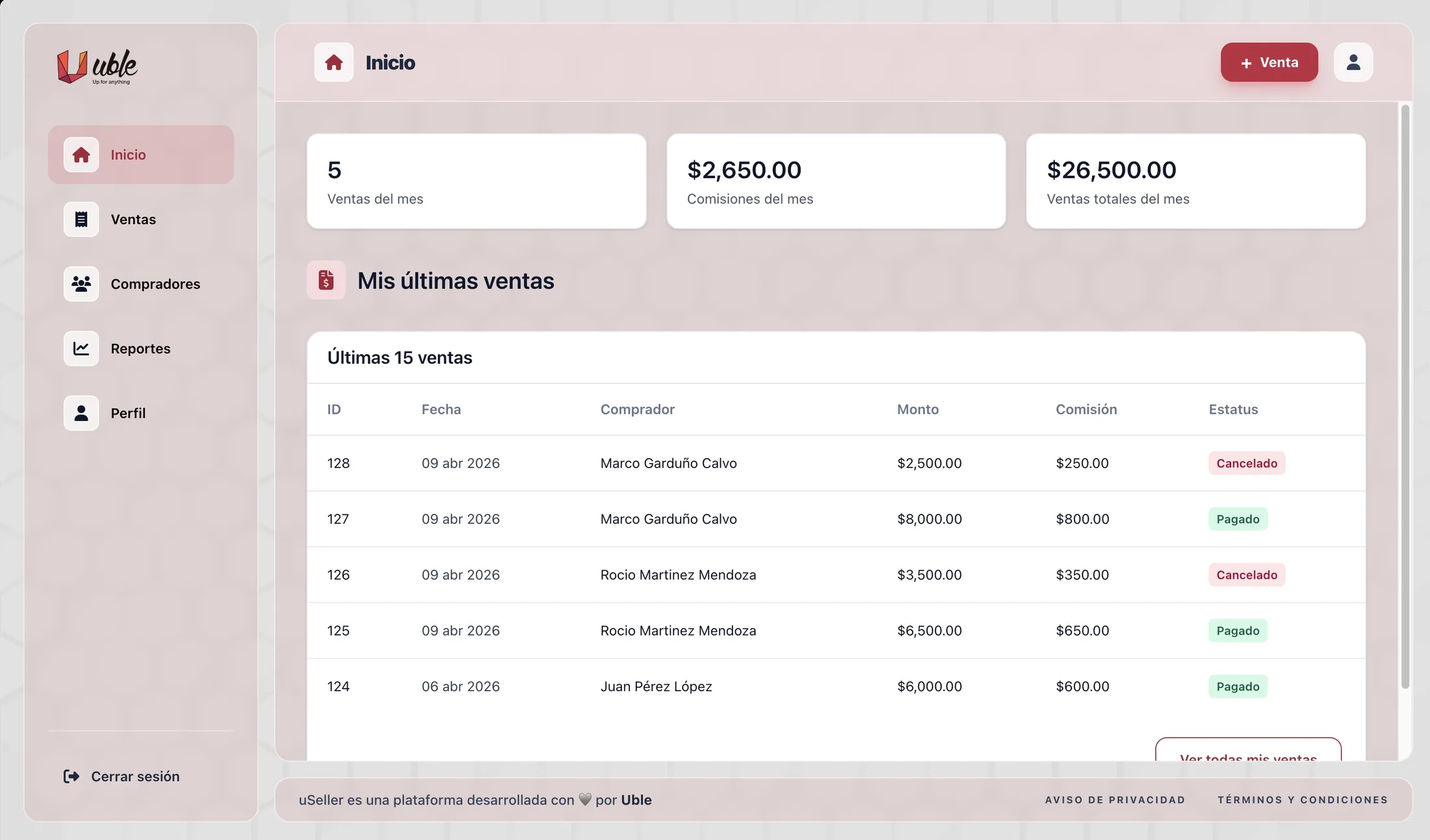Click Pagado badge on sale 127

(x=1238, y=519)
